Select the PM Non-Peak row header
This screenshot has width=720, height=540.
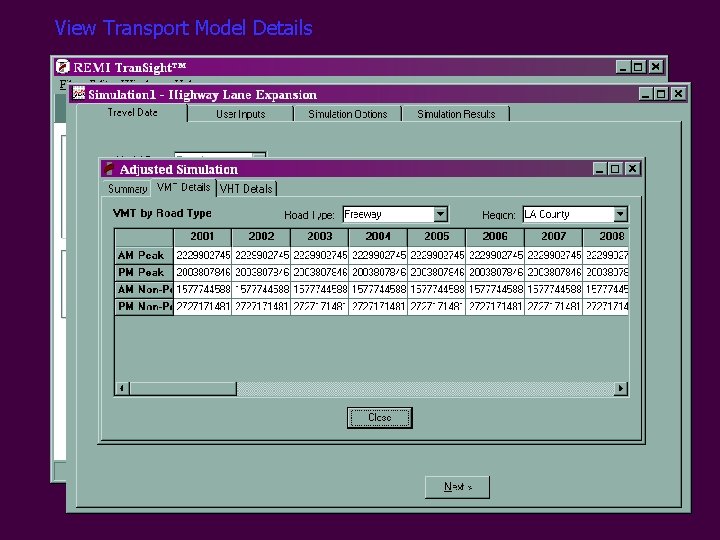tap(144, 306)
